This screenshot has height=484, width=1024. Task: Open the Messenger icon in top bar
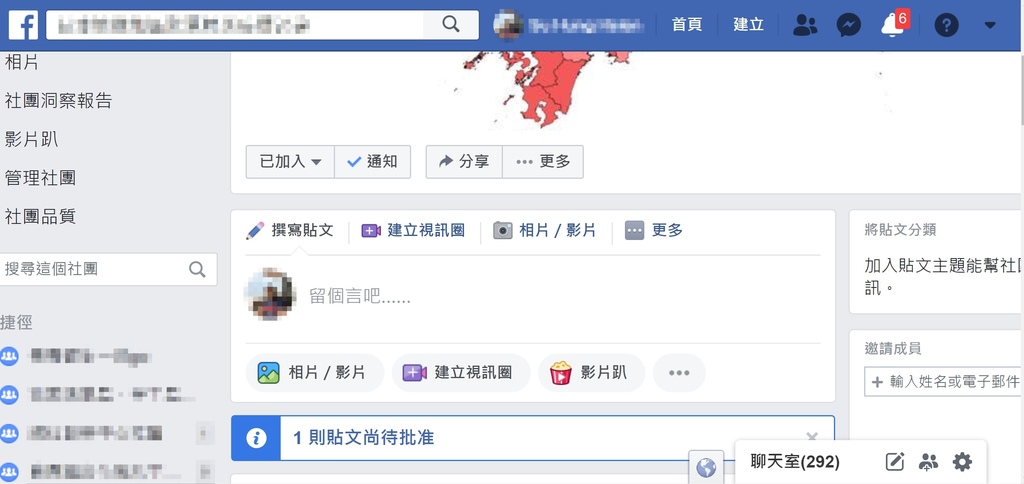tap(848, 25)
